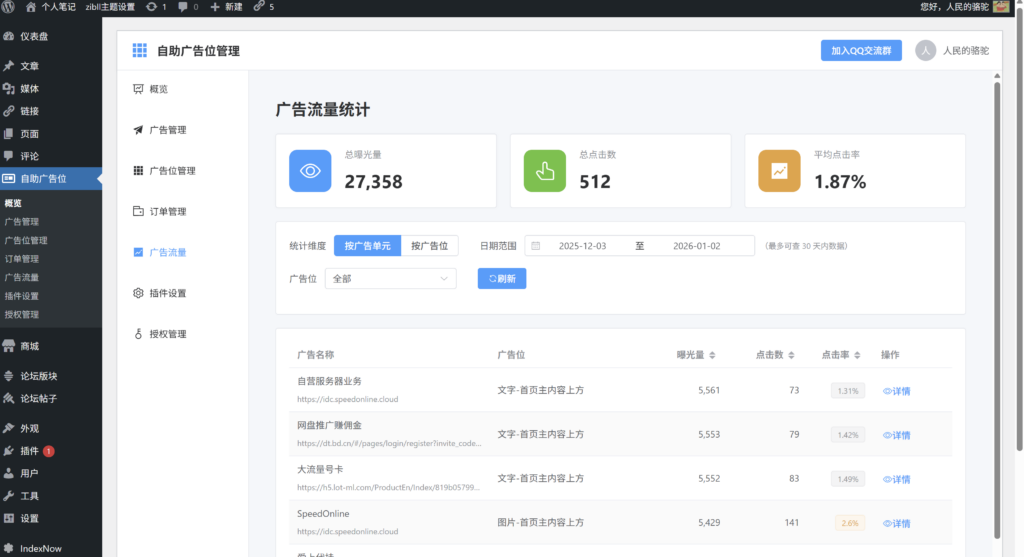Screen dimensions: 1024x557
Task: Open the 广告位 dropdown showing 全部
Action: coord(390,279)
